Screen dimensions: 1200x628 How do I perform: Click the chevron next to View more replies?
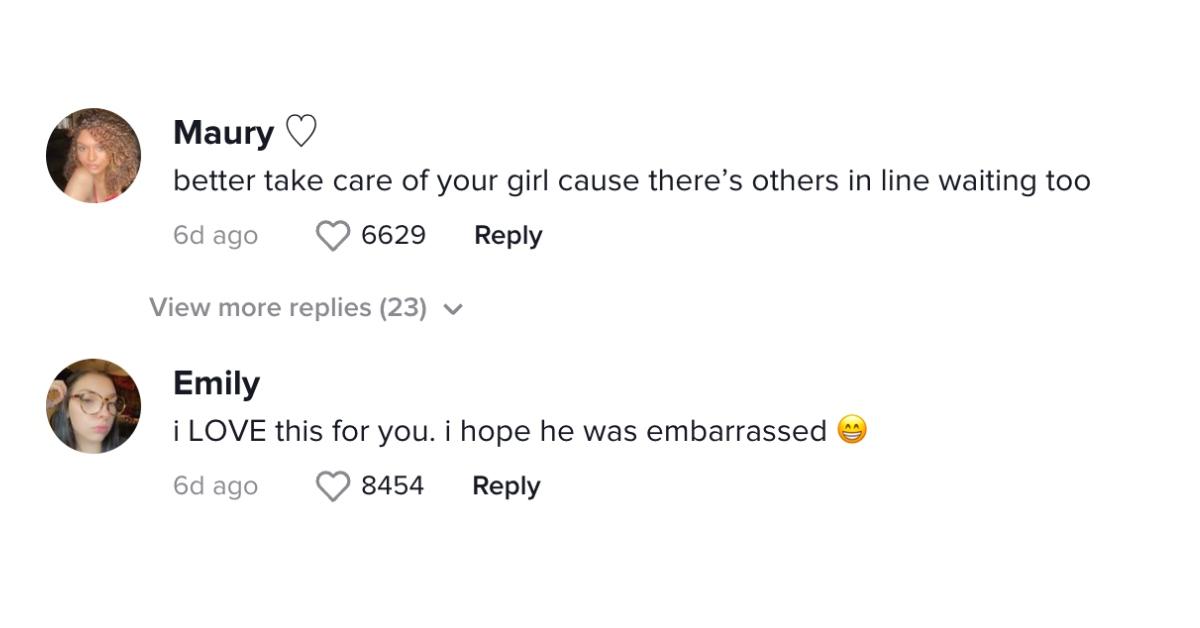click(x=454, y=309)
